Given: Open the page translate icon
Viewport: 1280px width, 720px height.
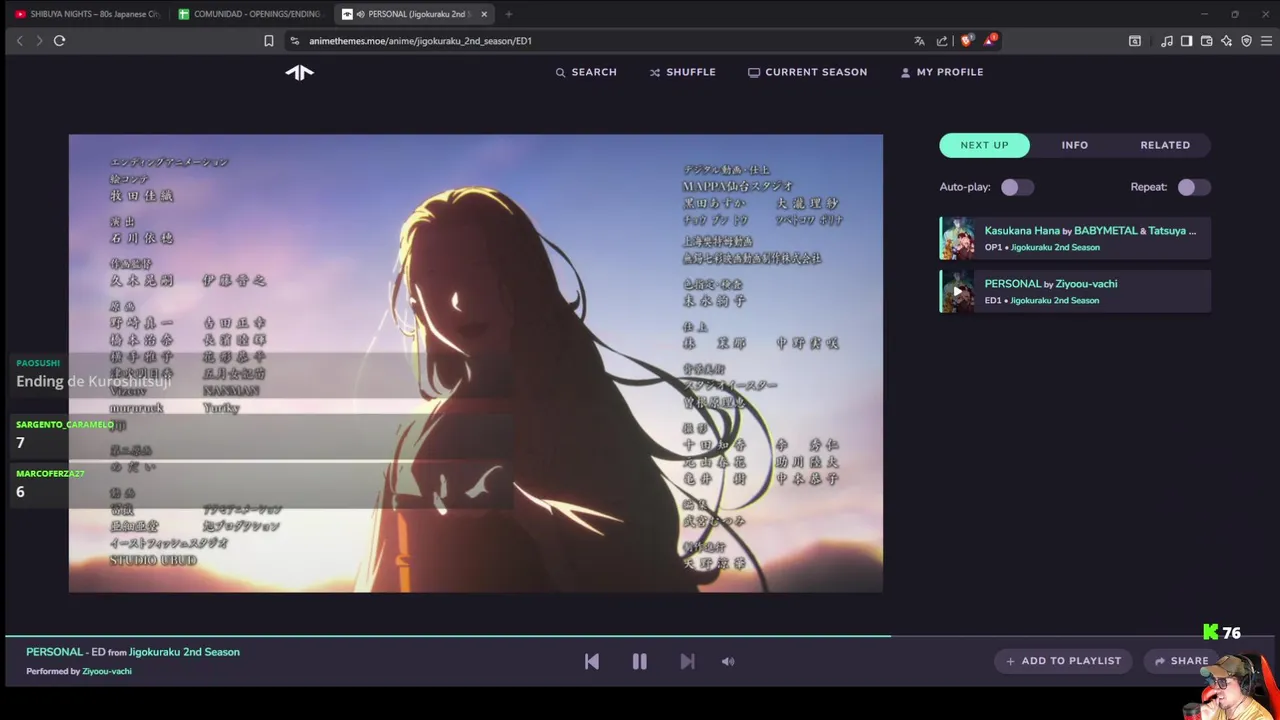Looking at the screenshot, I should point(919,41).
